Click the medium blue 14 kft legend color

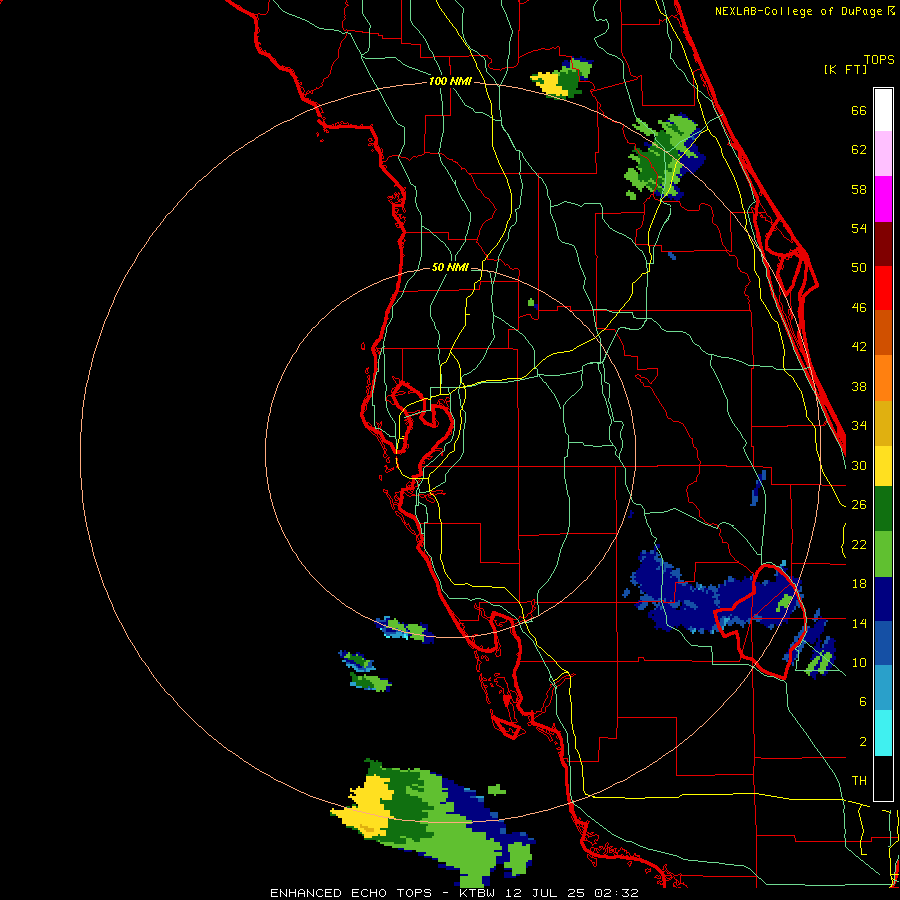coord(883,643)
